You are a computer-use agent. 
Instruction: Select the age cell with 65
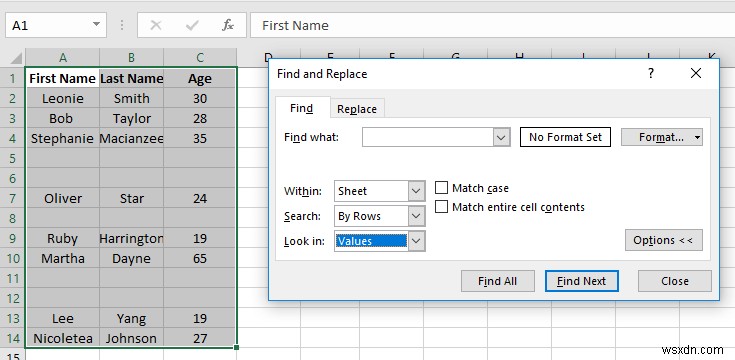click(x=200, y=258)
